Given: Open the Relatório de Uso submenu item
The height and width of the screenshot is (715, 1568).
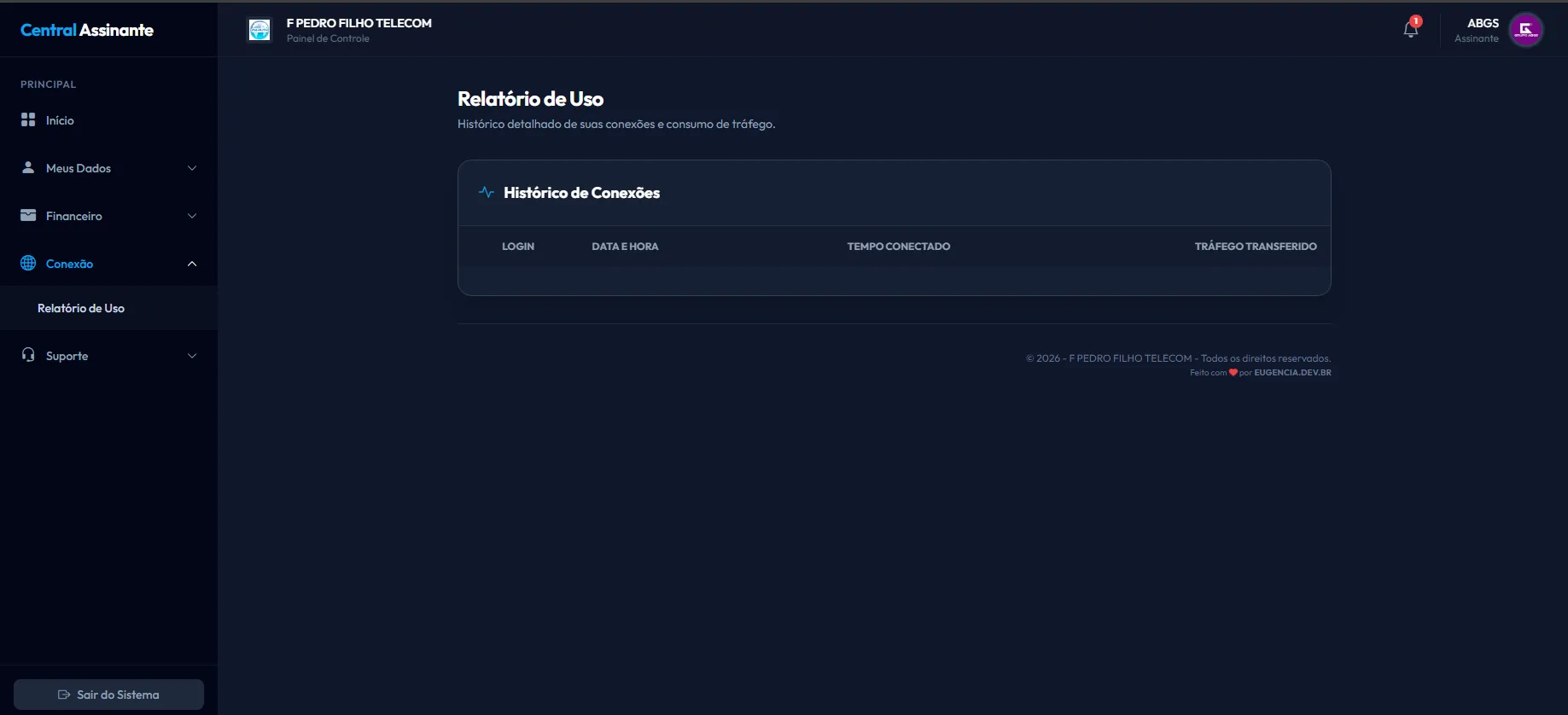Looking at the screenshot, I should (x=81, y=308).
